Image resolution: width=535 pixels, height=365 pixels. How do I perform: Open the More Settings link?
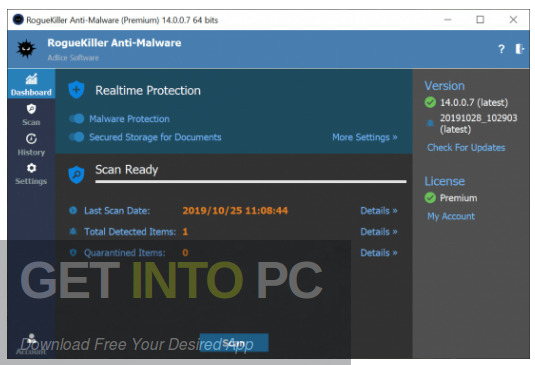(365, 137)
